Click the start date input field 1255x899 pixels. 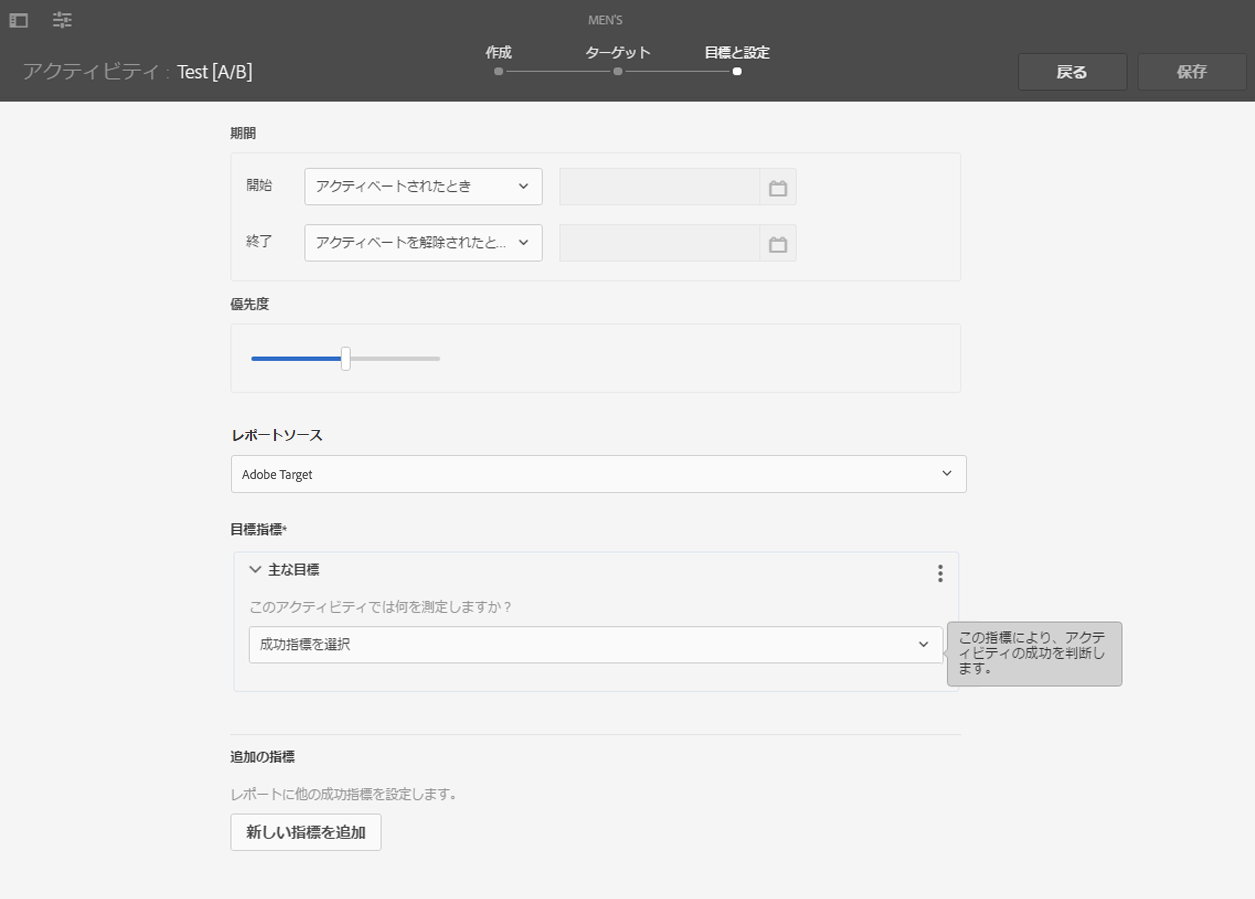[x=660, y=187]
